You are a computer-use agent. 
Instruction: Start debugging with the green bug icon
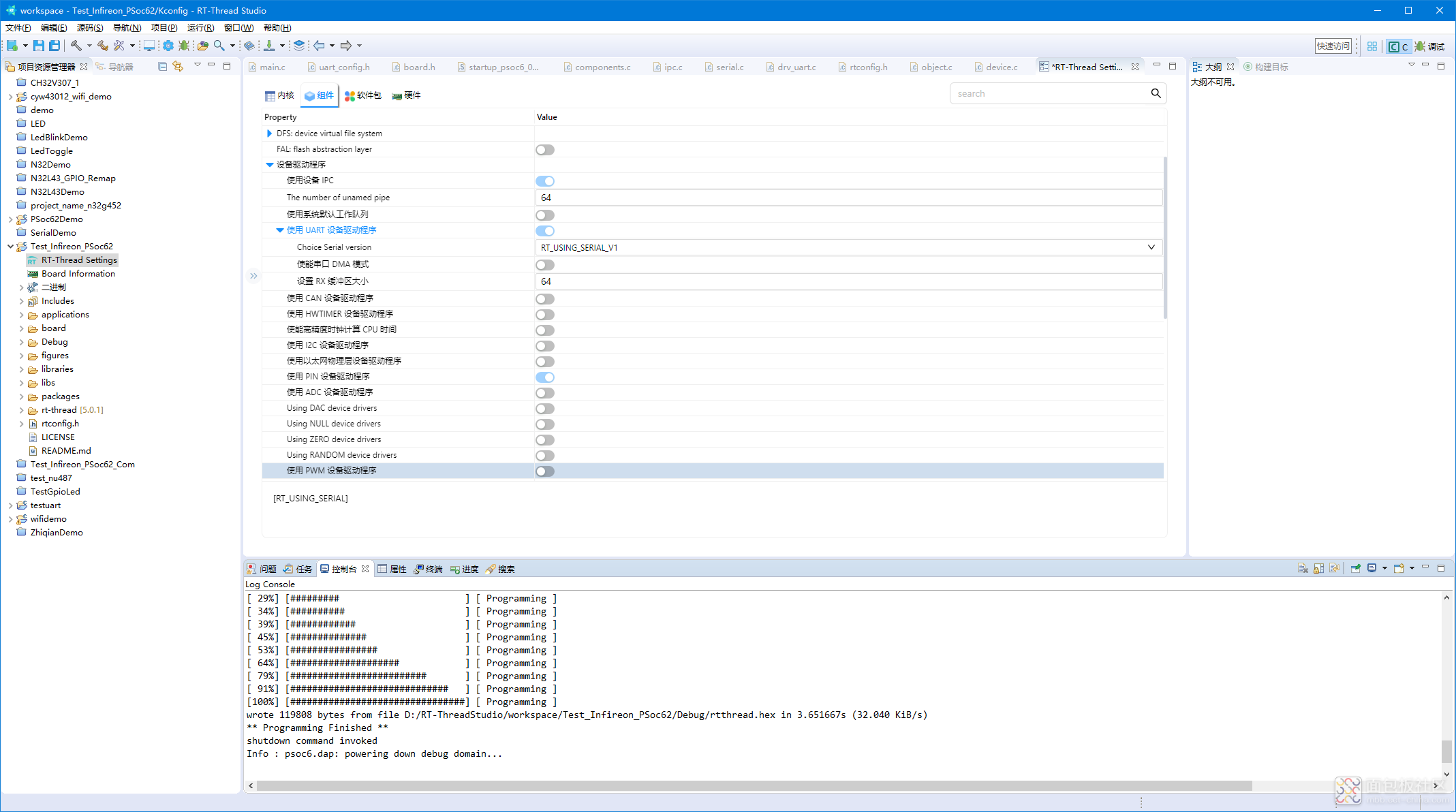tap(184, 46)
